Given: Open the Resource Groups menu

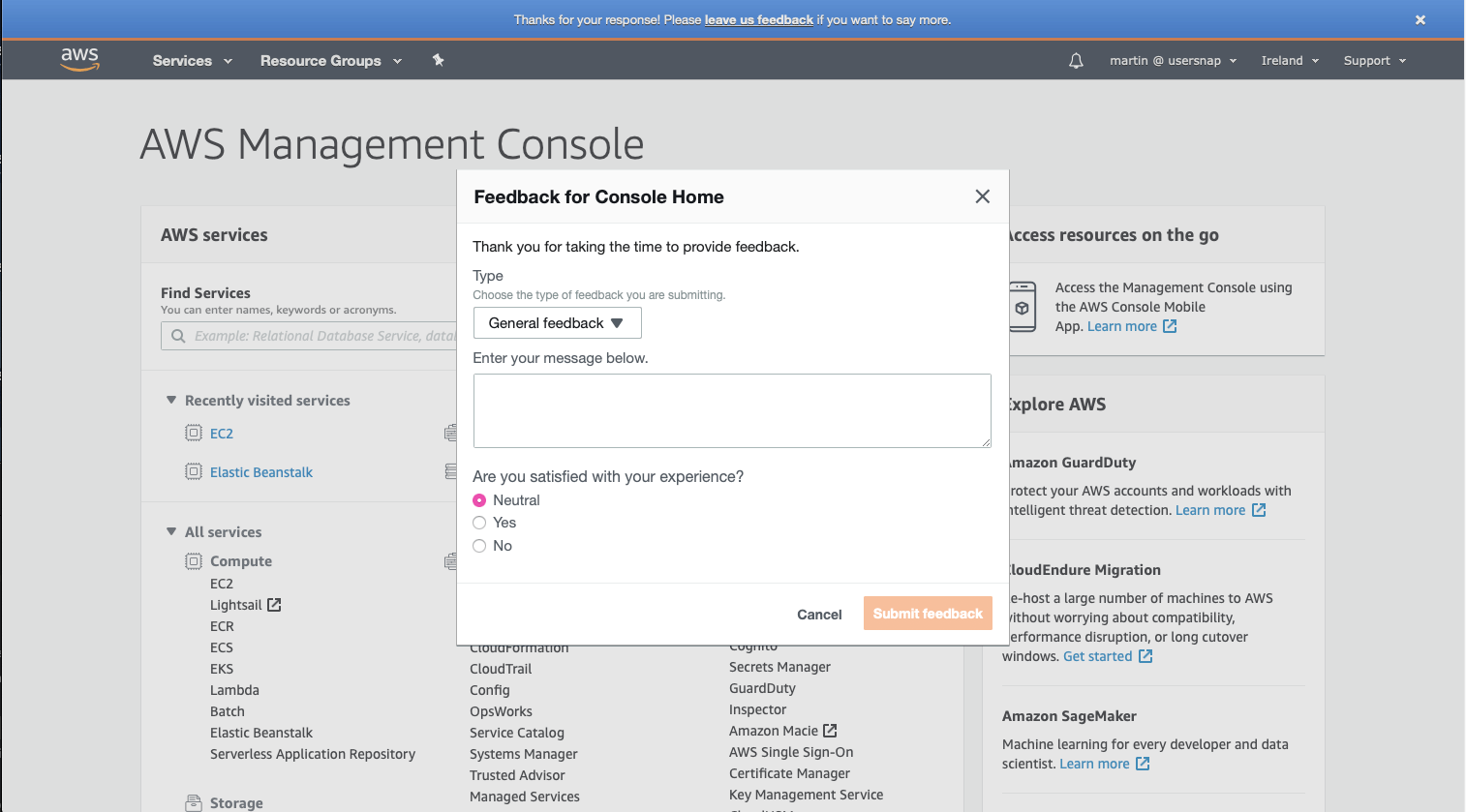Looking at the screenshot, I should tap(331, 60).
